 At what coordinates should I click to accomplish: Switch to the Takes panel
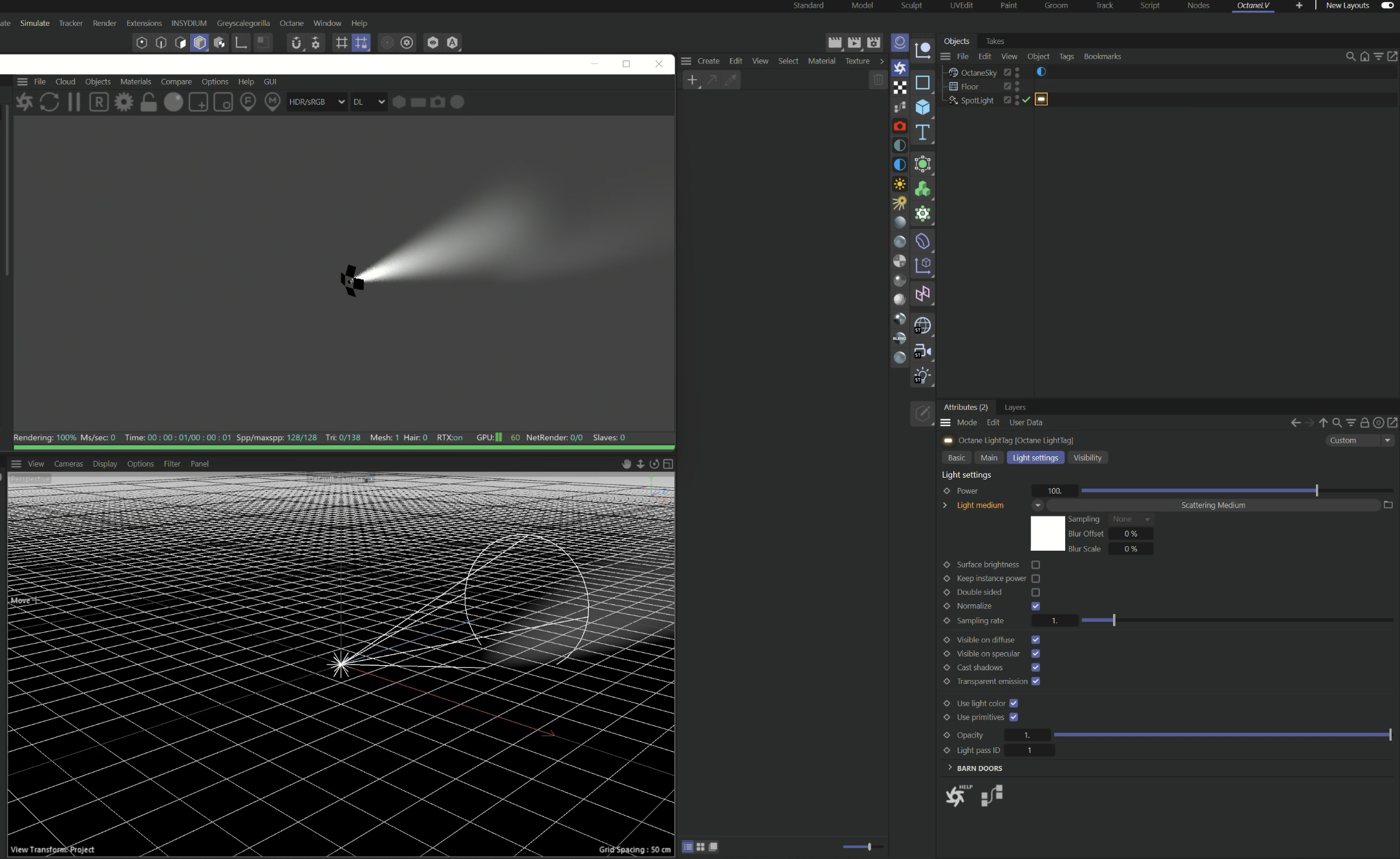click(x=995, y=41)
